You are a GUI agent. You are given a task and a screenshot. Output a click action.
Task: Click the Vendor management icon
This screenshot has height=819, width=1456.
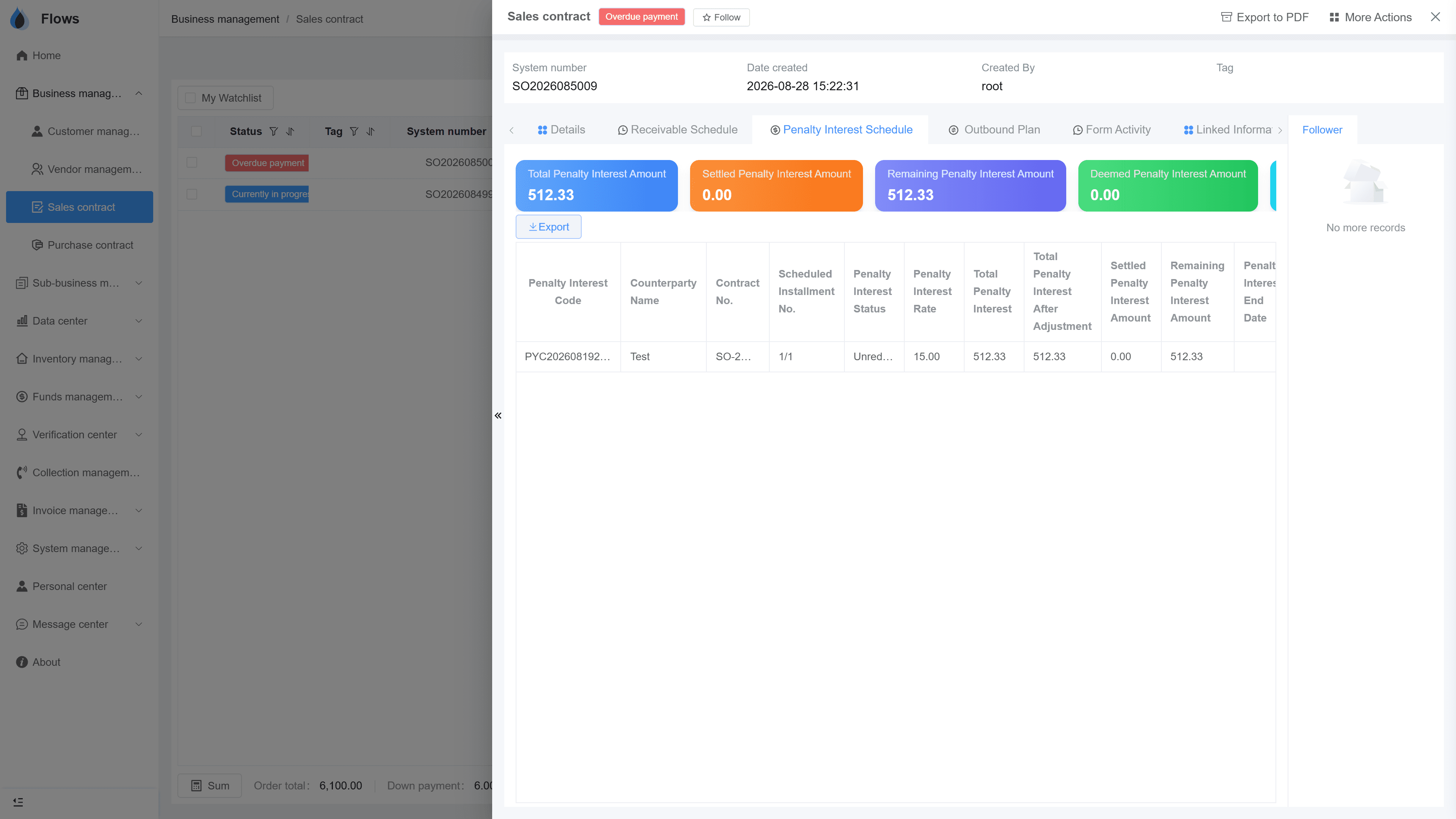coord(37,169)
